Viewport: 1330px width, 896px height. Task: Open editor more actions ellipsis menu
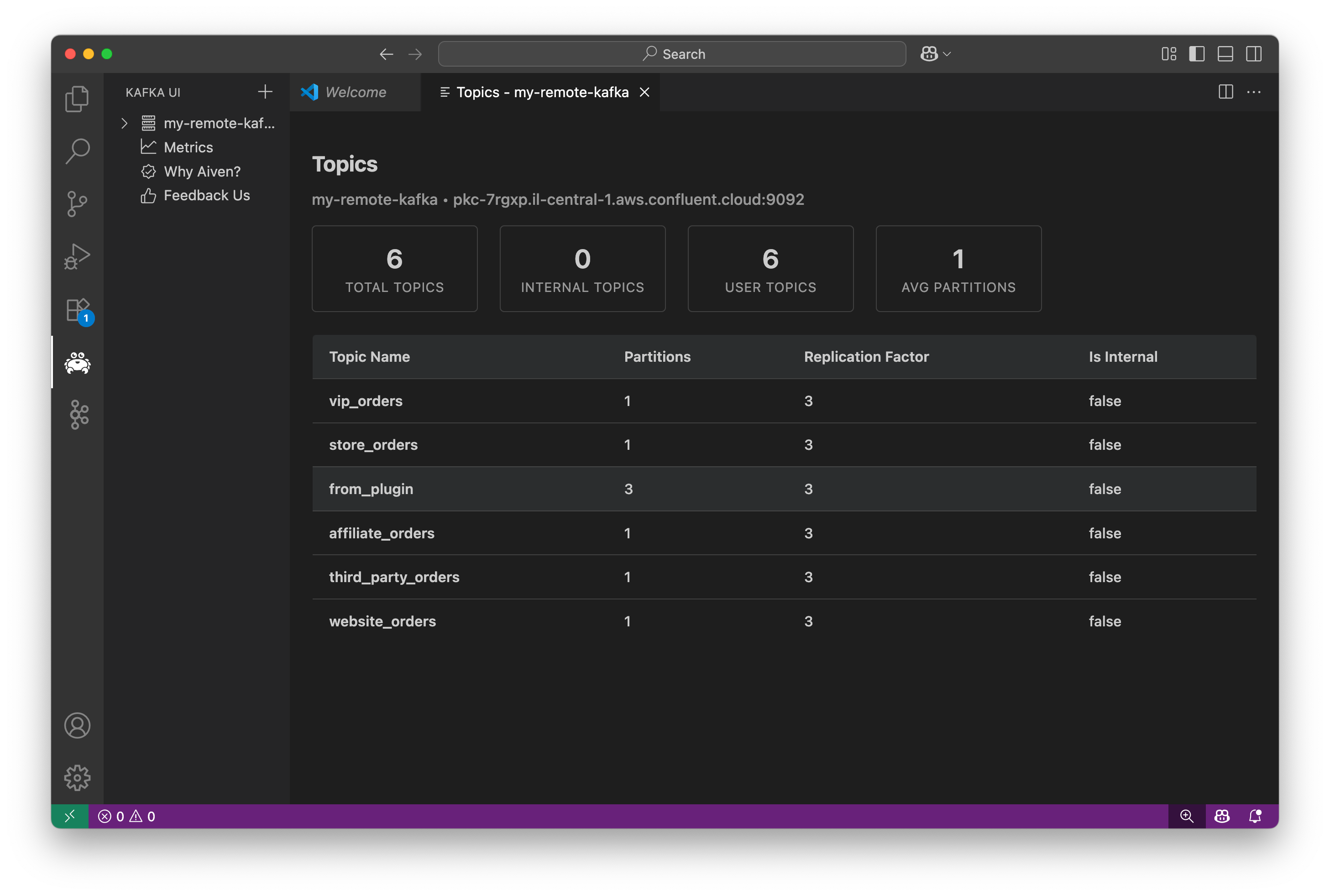pyautogui.click(x=1254, y=92)
